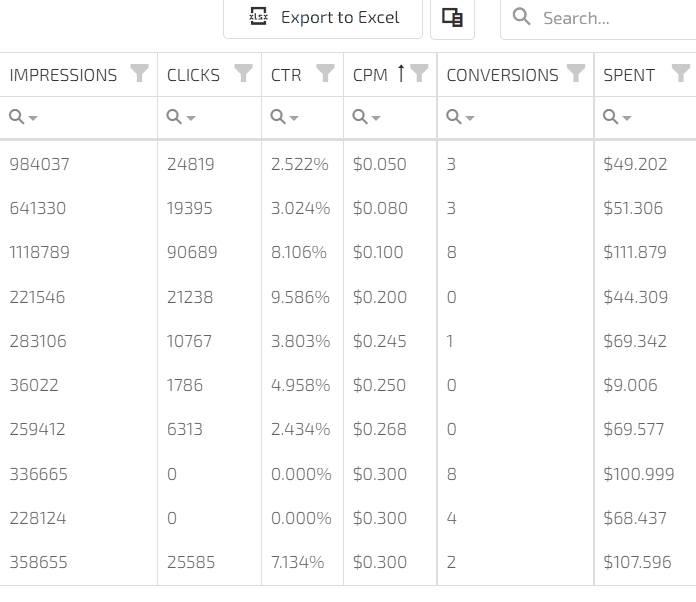Open filter icon for Impressions column
The height and width of the screenshot is (602, 696).
pyautogui.click(x=140, y=73)
